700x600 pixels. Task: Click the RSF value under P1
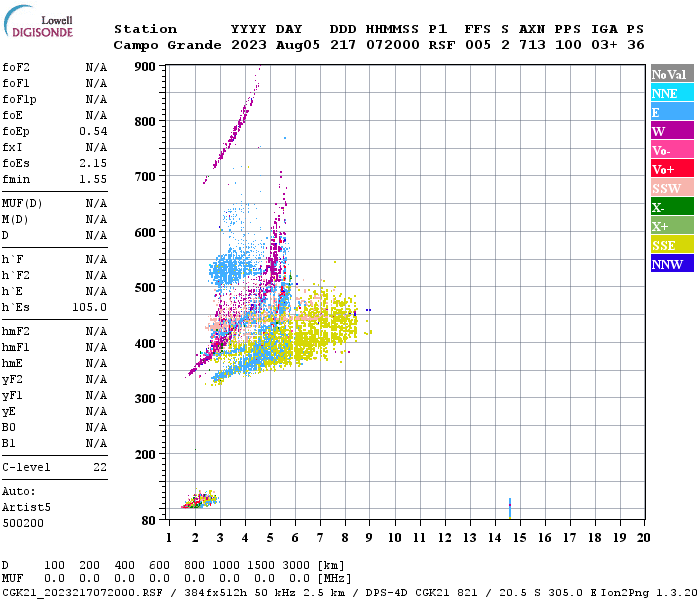tap(442, 45)
